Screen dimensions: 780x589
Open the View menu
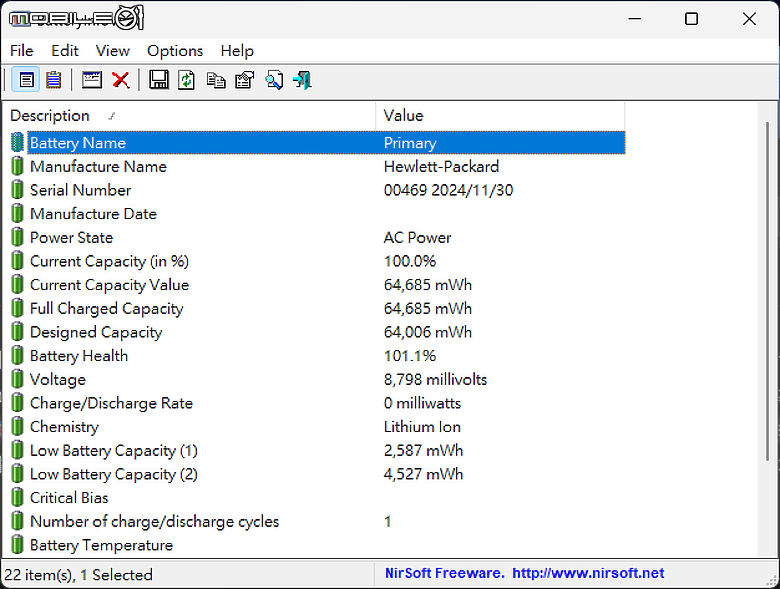point(112,51)
